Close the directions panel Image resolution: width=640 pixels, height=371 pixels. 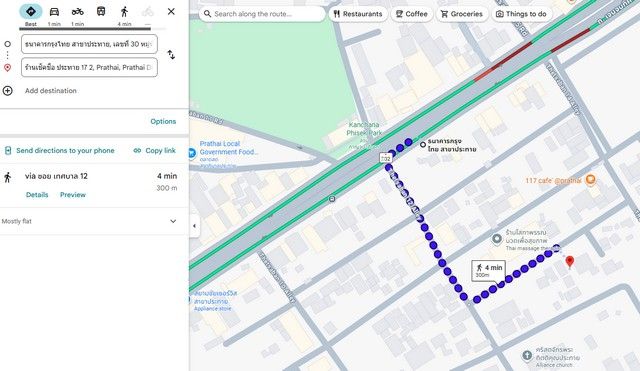pyautogui.click(x=171, y=11)
